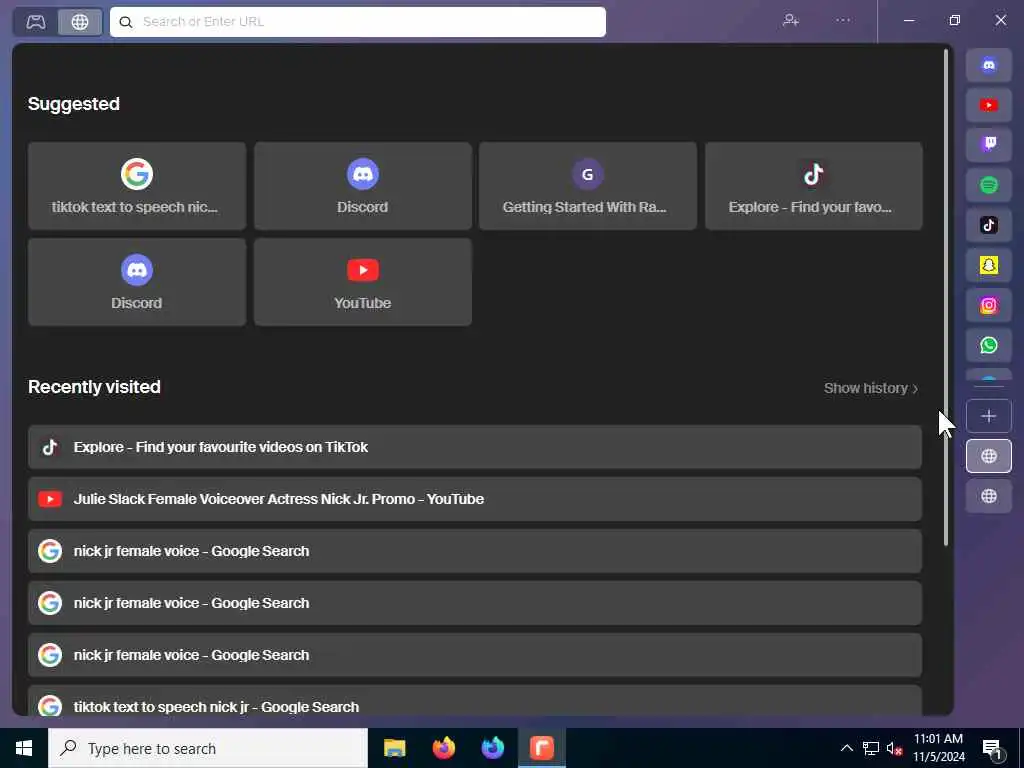Open the Spotify sidebar app

988,185
